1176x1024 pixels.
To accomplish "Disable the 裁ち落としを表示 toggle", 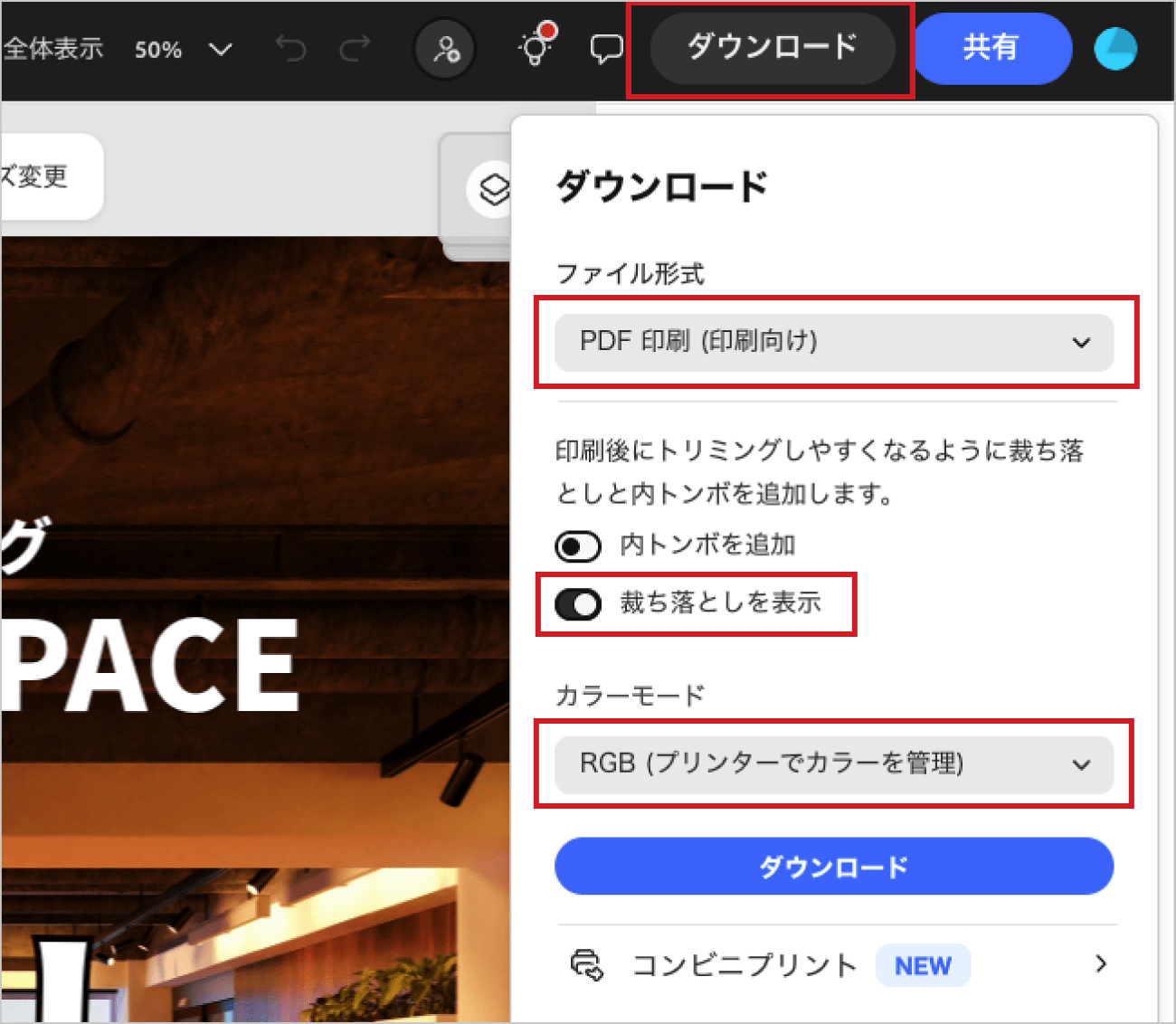I will (578, 604).
